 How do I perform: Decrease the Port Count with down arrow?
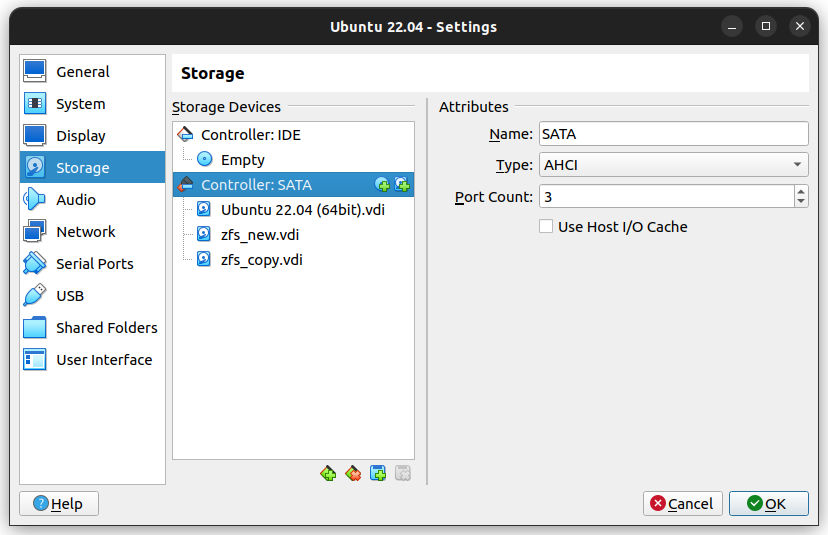point(801,202)
